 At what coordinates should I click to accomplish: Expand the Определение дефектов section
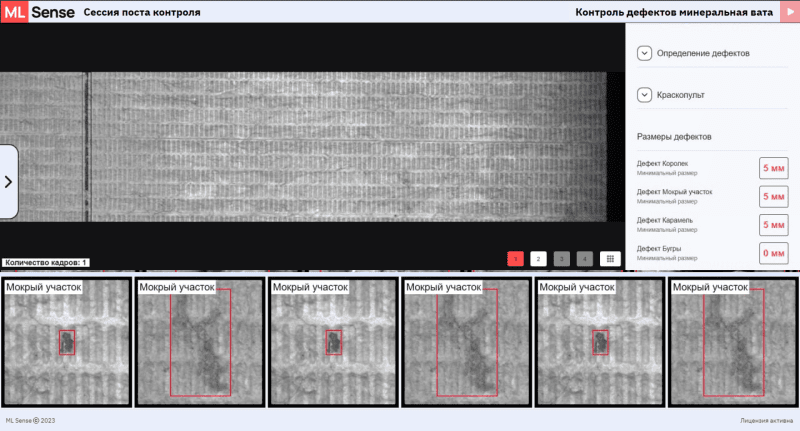tap(644, 53)
